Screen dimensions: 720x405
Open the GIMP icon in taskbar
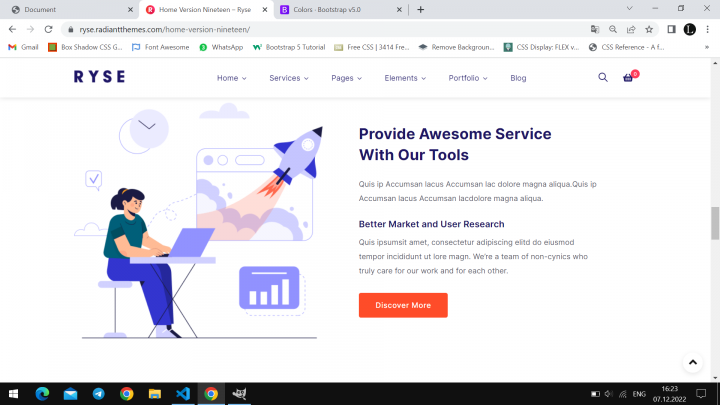[x=239, y=394]
